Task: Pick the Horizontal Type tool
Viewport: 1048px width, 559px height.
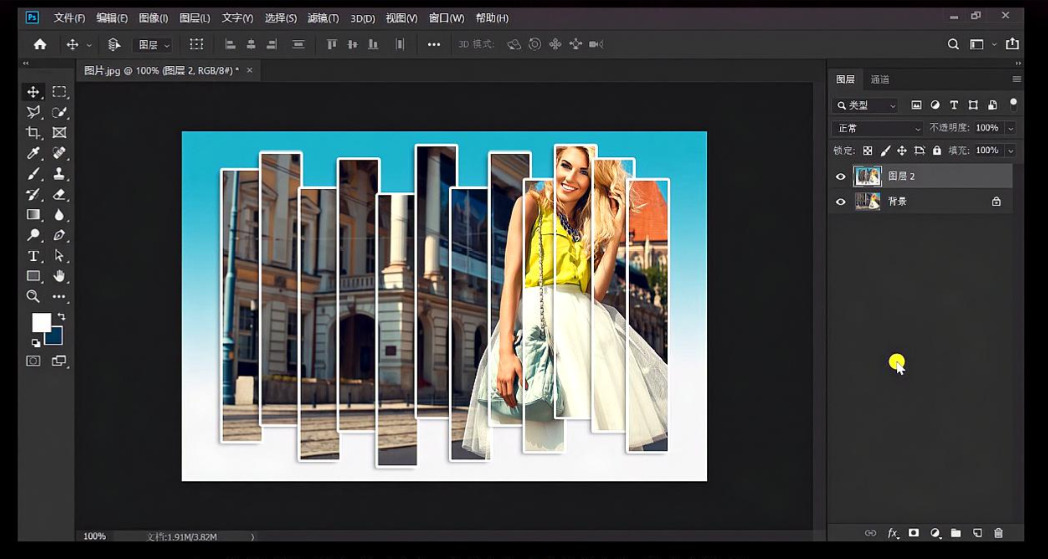Action: click(33, 256)
